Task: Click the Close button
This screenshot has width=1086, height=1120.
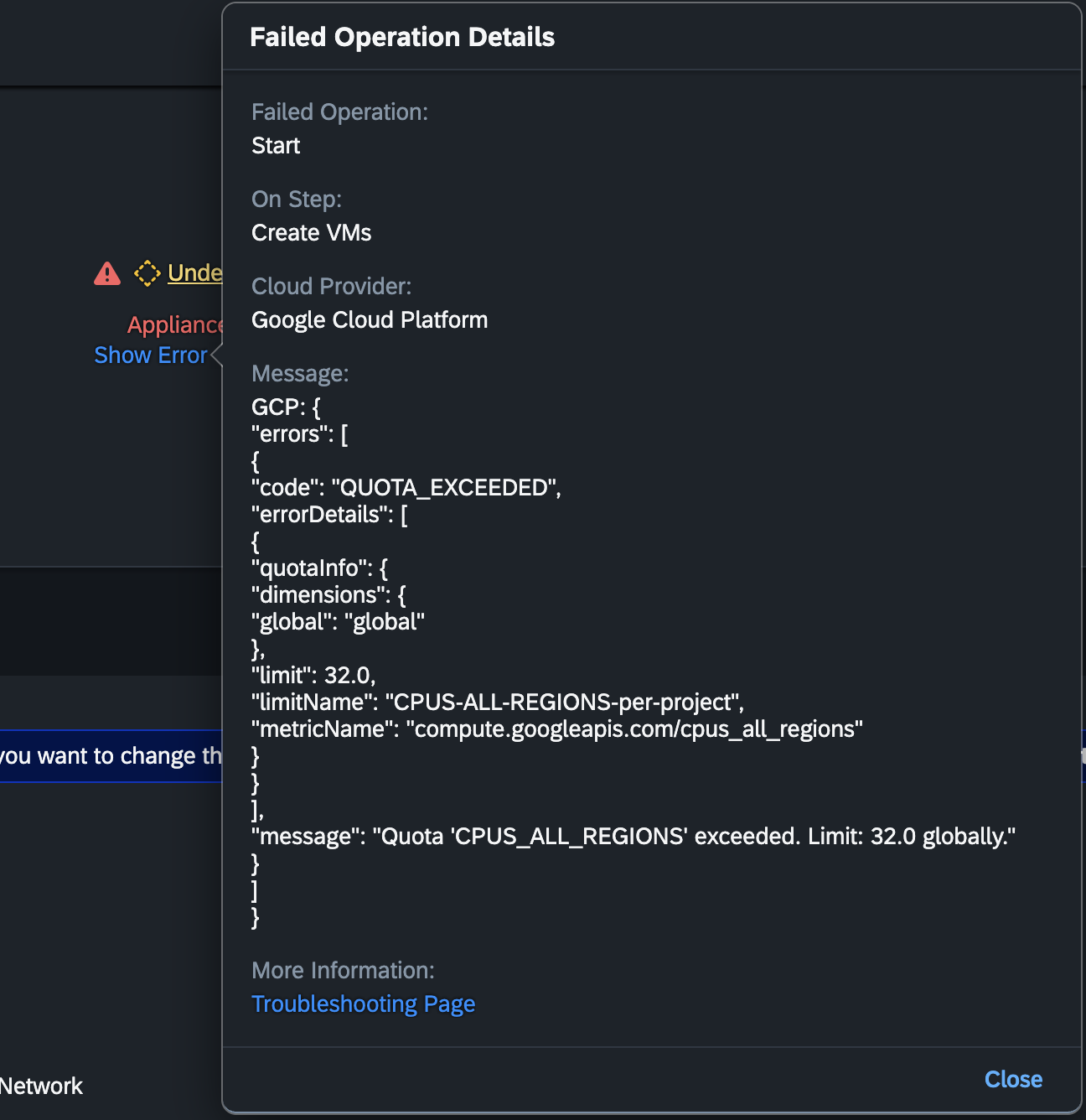Action: pyautogui.click(x=1013, y=1080)
